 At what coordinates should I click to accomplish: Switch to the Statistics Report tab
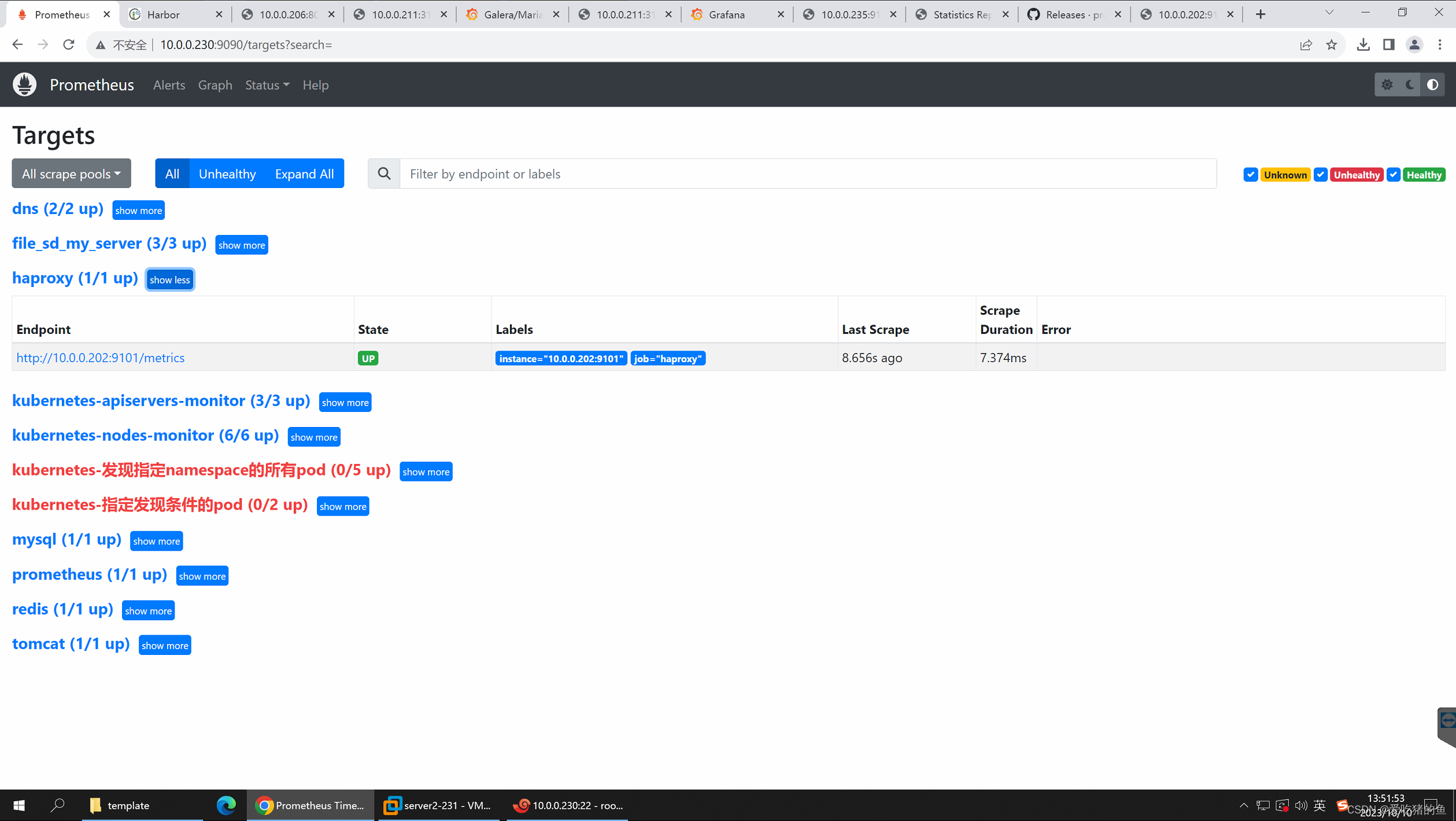click(962, 14)
